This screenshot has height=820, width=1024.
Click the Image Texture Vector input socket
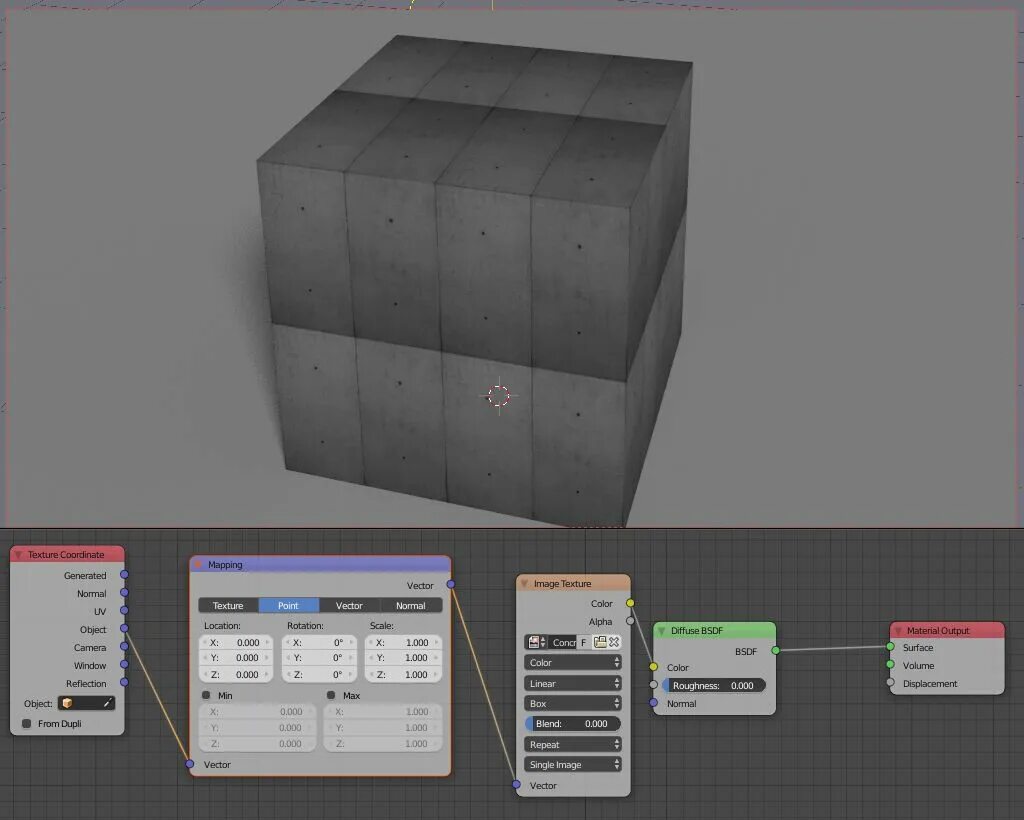point(517,785)
